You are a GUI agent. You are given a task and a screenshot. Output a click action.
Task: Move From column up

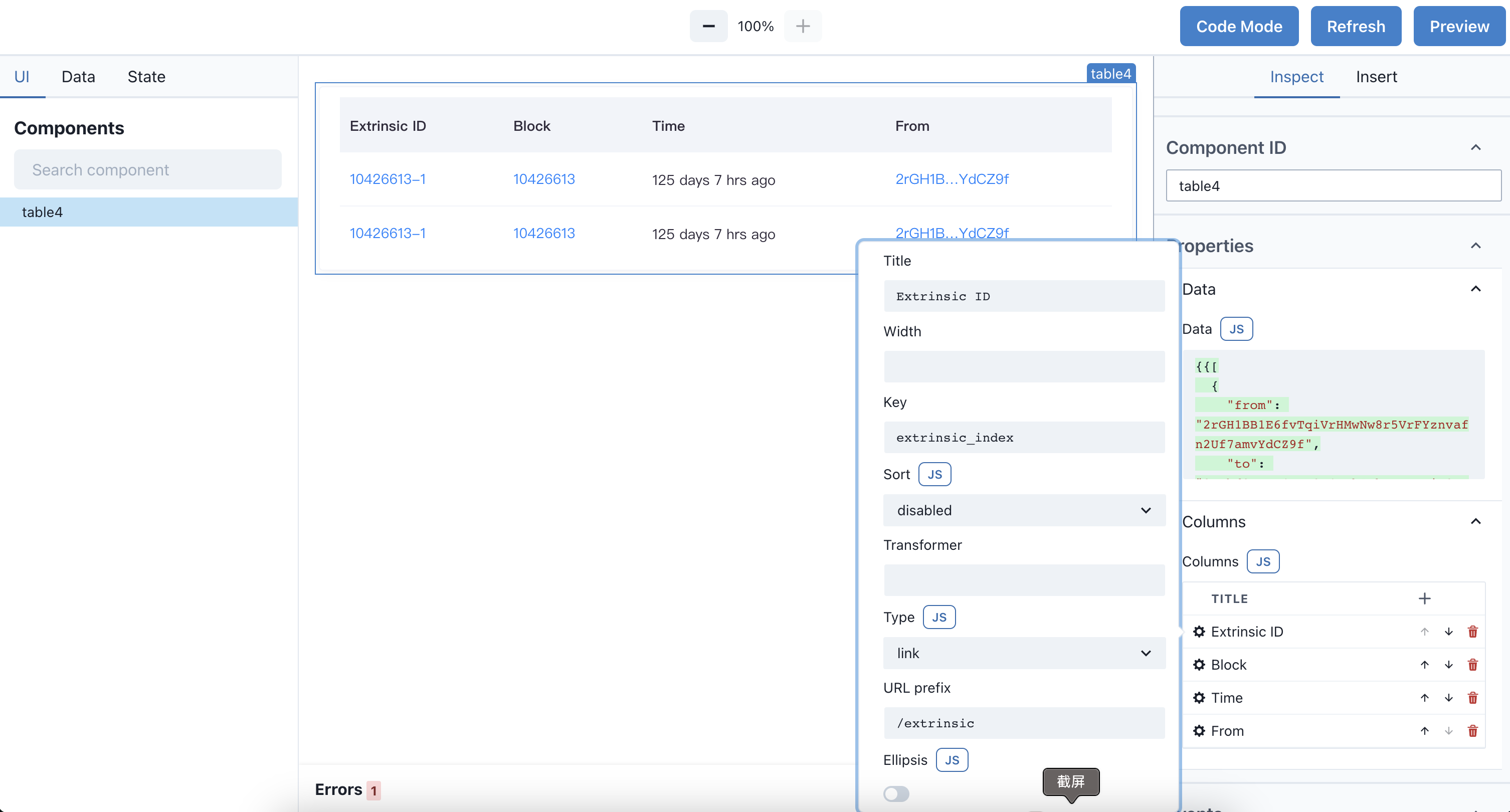click(1424, 730)
